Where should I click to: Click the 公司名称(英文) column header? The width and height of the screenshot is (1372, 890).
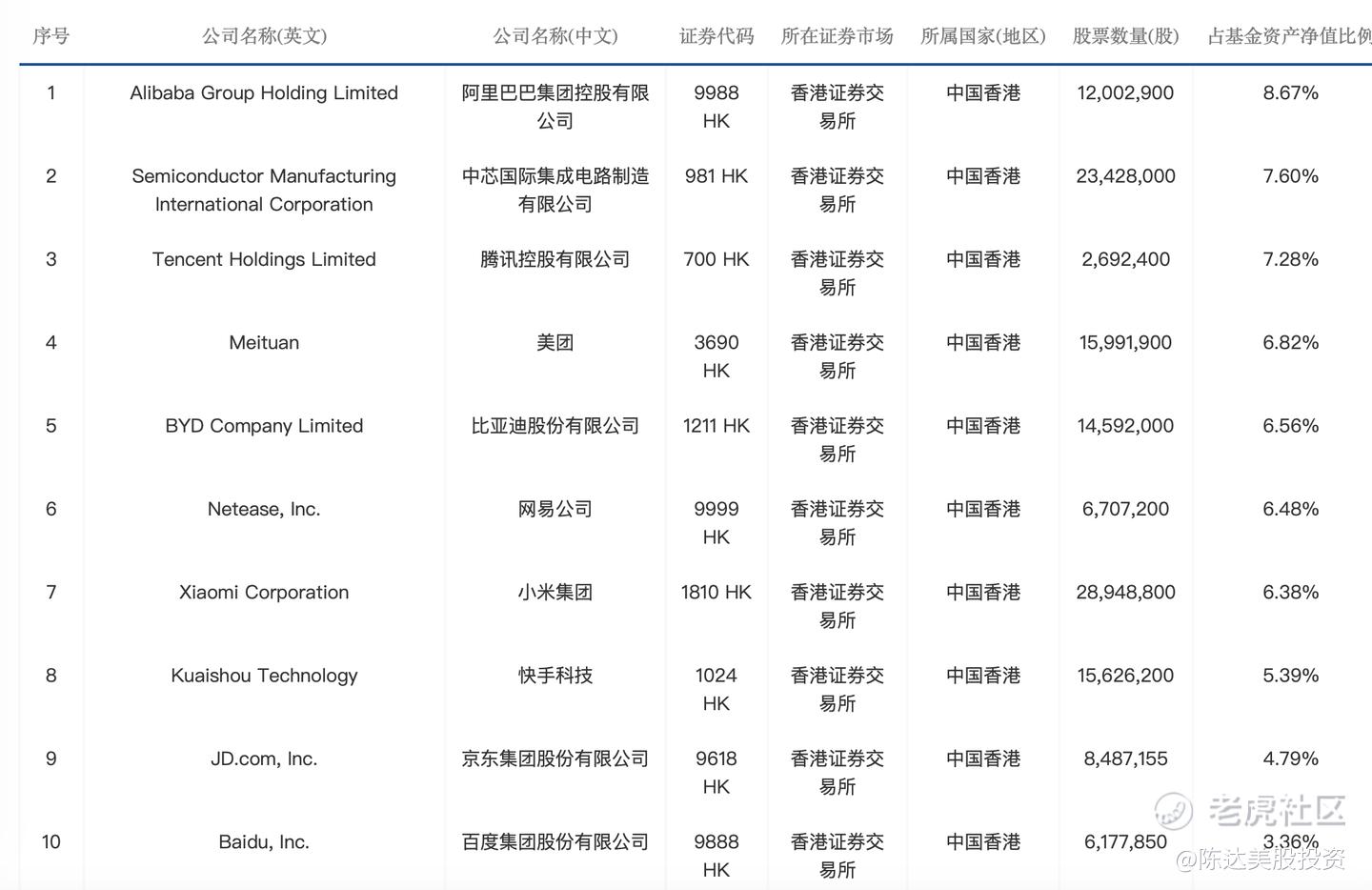264,36
